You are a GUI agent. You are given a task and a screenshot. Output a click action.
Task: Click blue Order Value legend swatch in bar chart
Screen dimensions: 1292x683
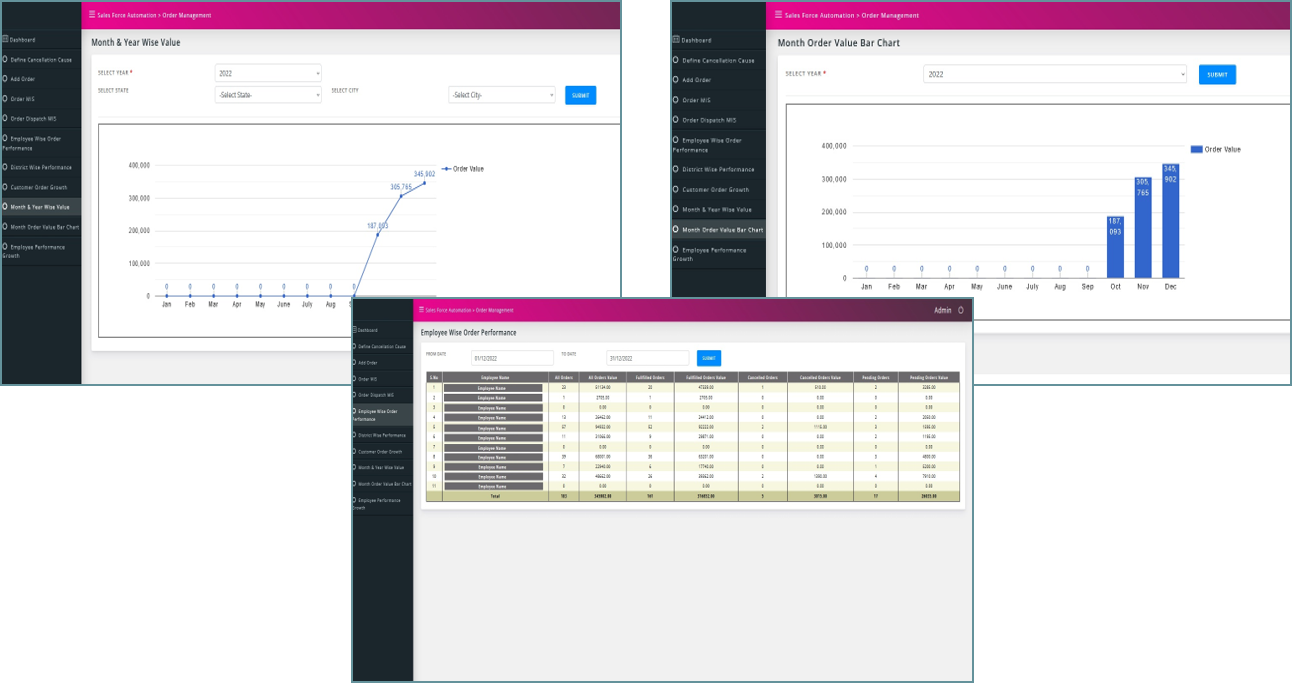click(x=1196, y=149)
